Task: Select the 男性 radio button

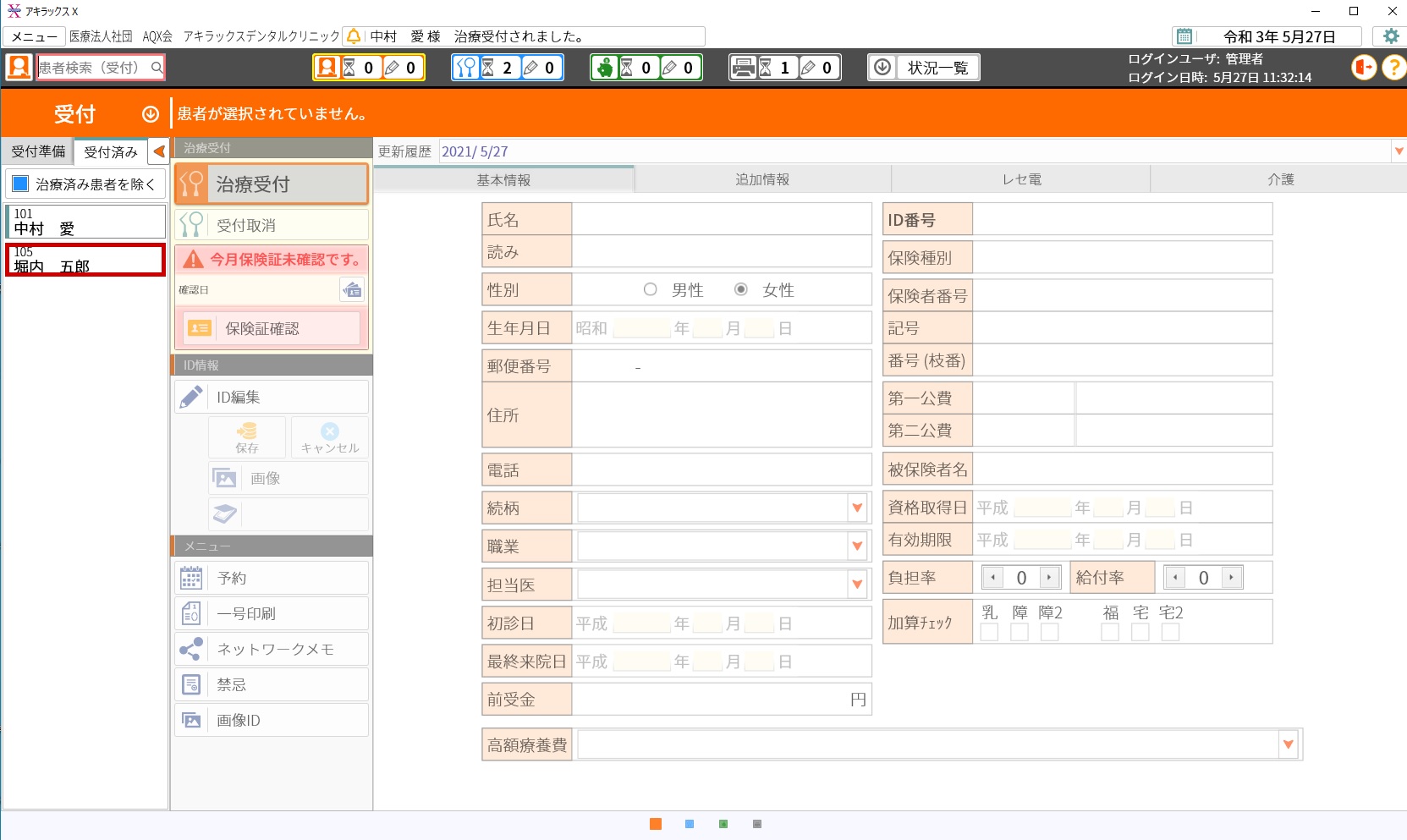Action: pos(650,289)
